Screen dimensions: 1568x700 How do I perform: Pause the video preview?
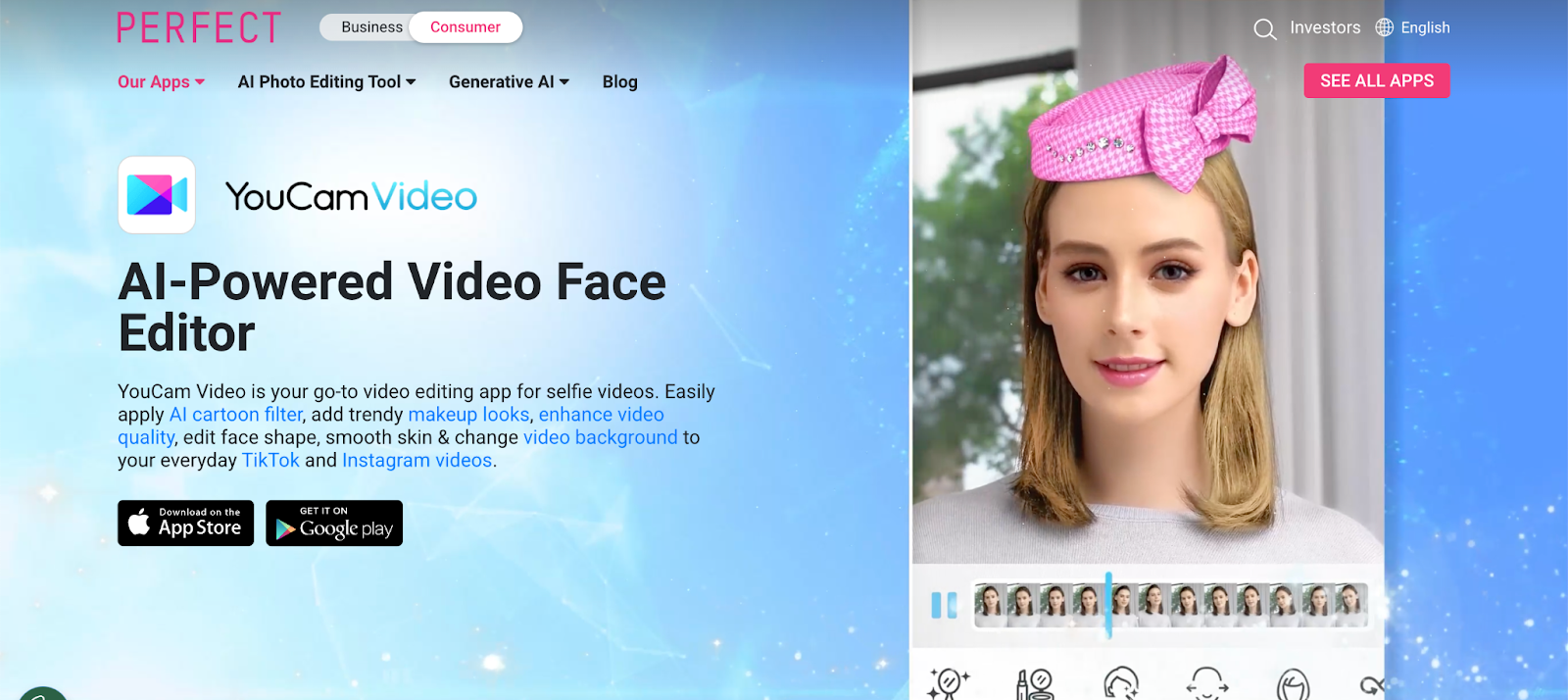(944, 605)
